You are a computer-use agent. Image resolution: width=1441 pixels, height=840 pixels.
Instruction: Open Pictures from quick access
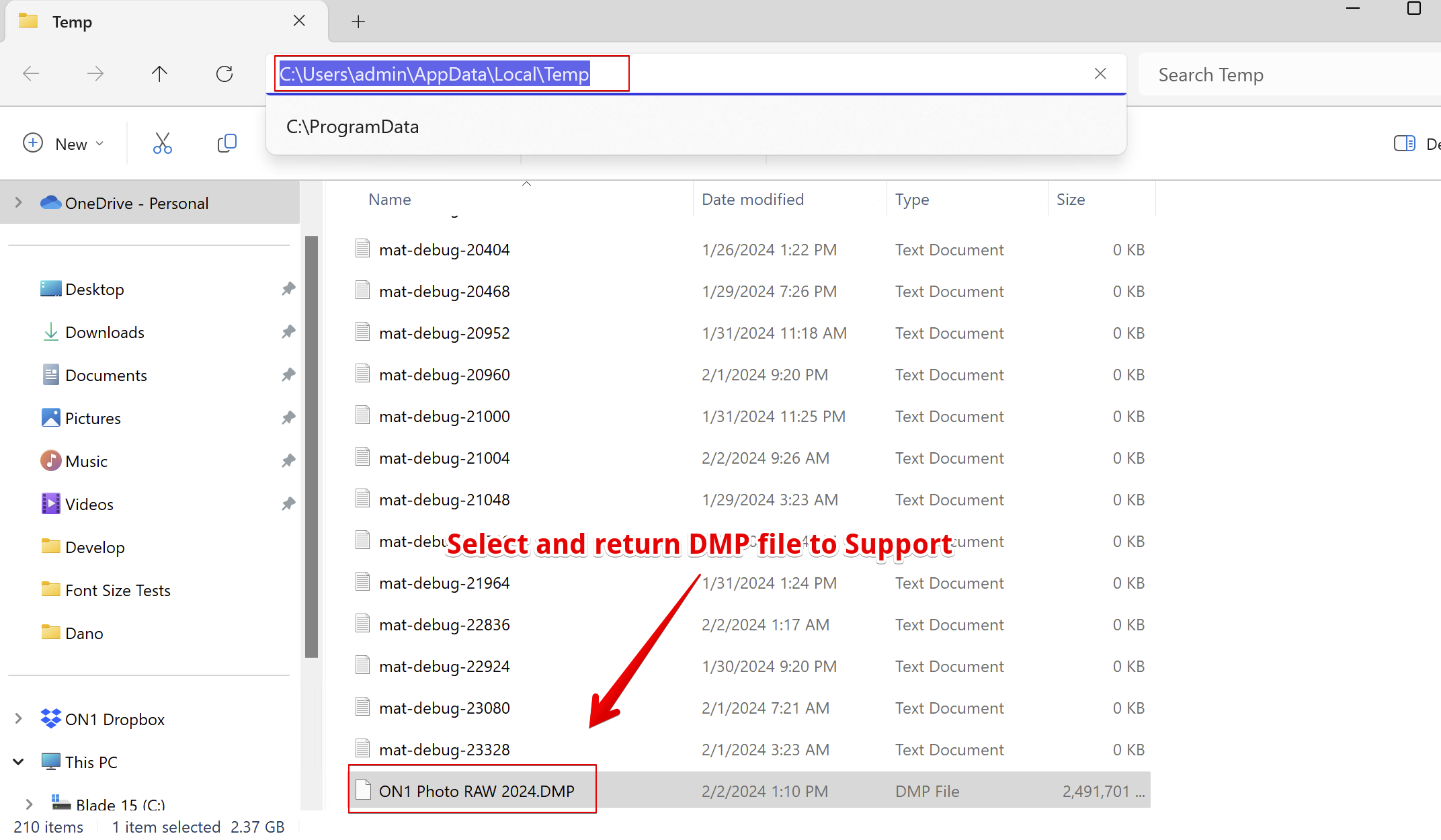tap(93, 419)
